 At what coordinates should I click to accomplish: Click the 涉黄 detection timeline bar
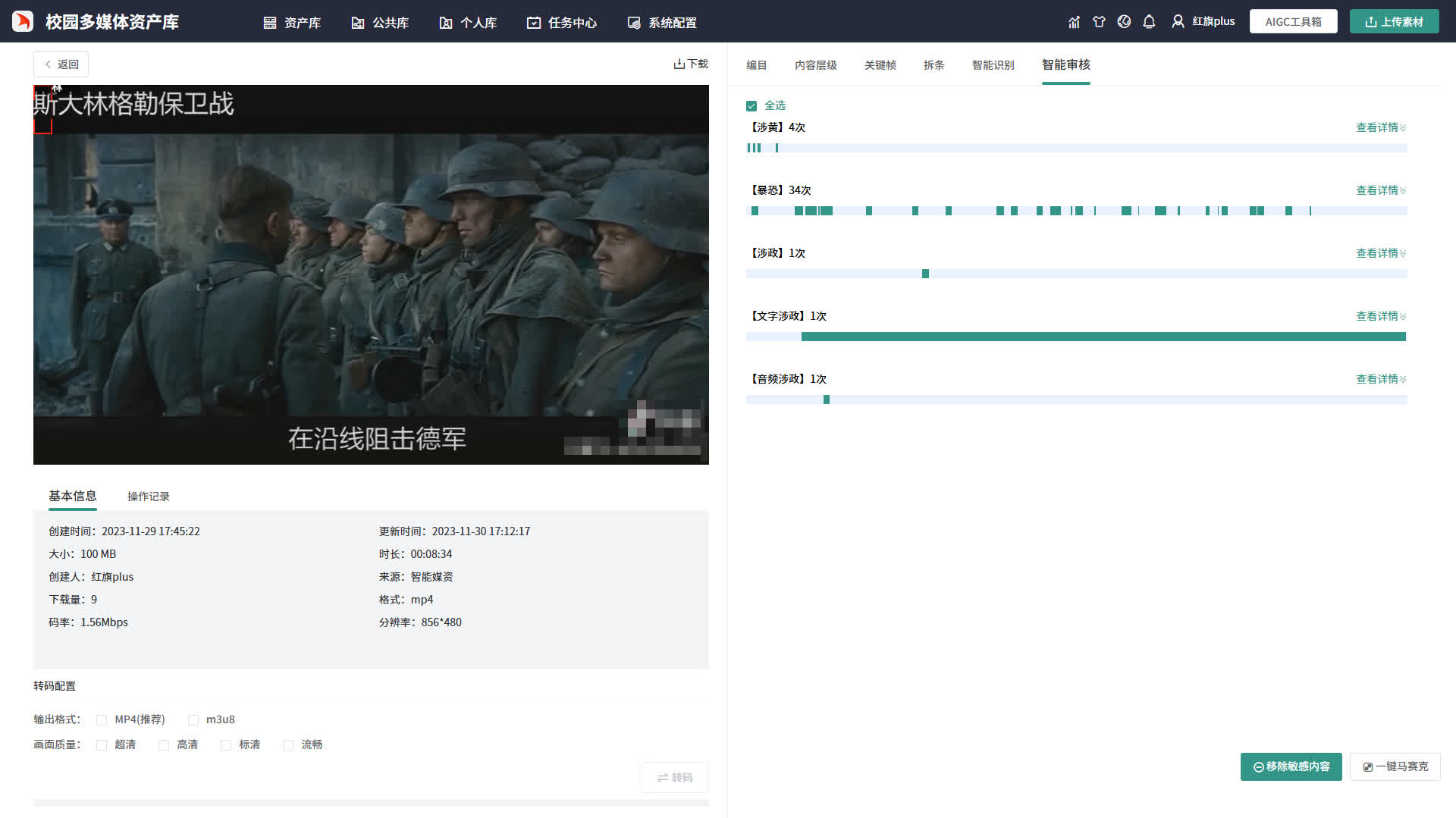click(1077, 149)
